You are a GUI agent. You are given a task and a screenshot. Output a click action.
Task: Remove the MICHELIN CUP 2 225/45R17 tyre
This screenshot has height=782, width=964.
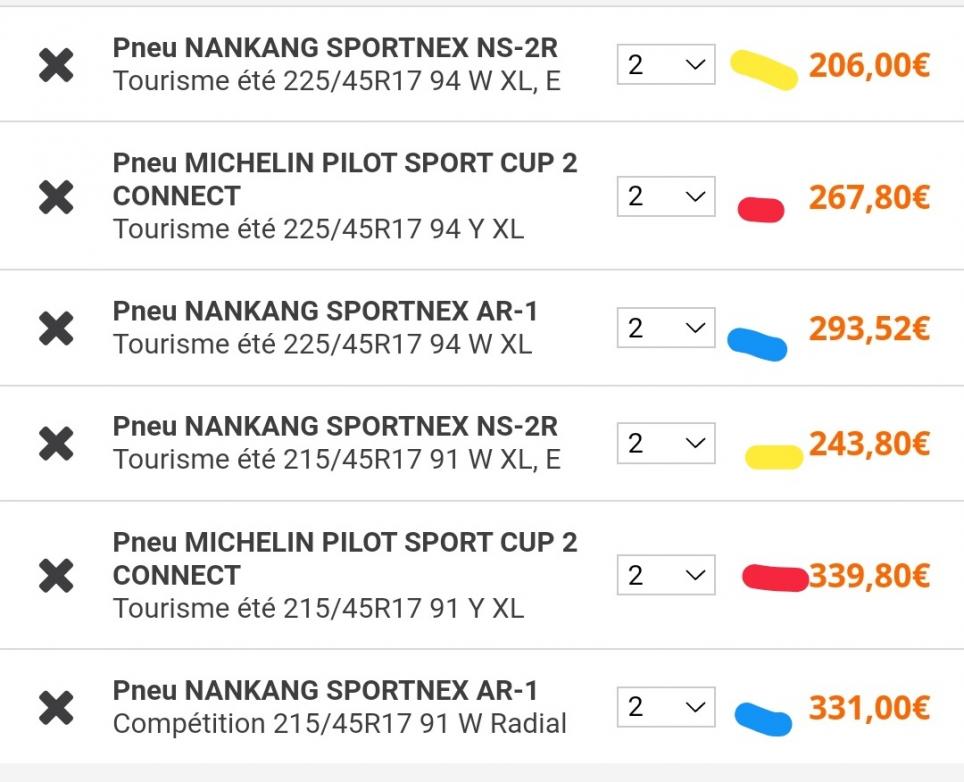point(56,197)
